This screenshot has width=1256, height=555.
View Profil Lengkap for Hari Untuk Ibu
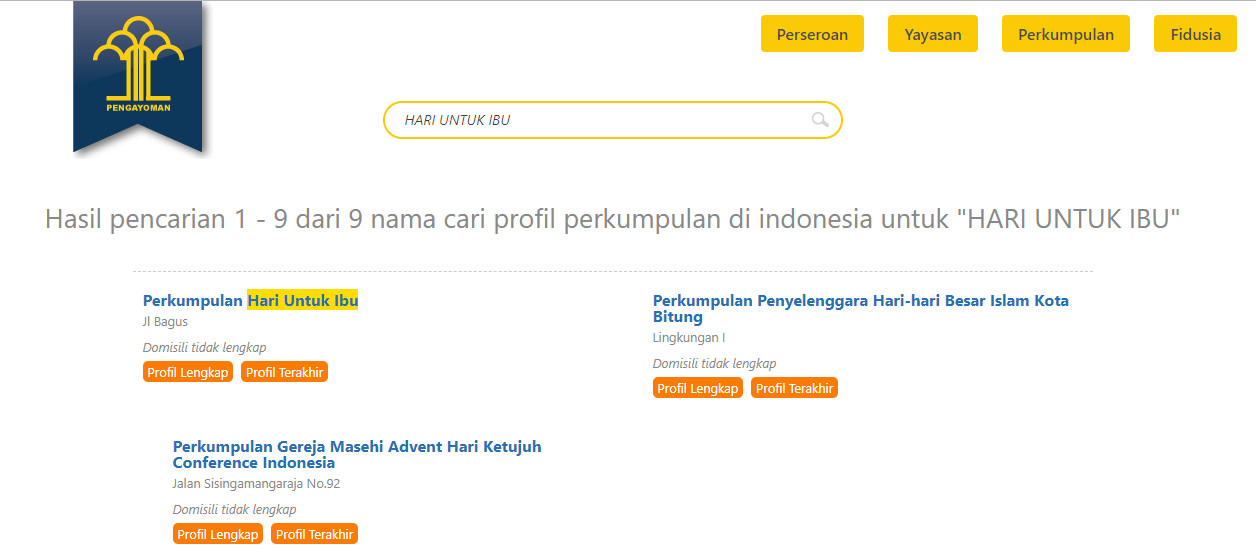point(188,372)
